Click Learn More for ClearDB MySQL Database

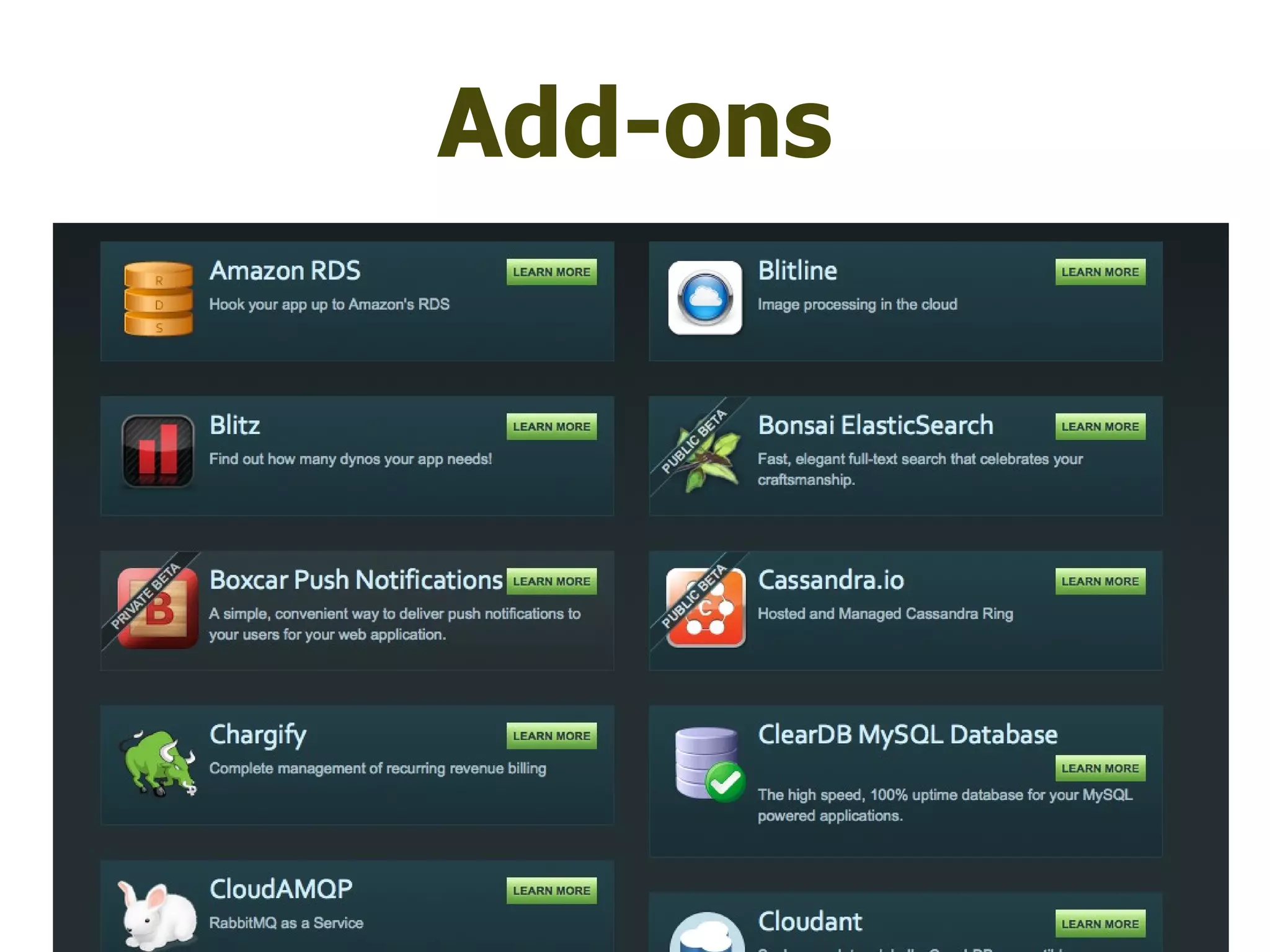click(1100, 768)
